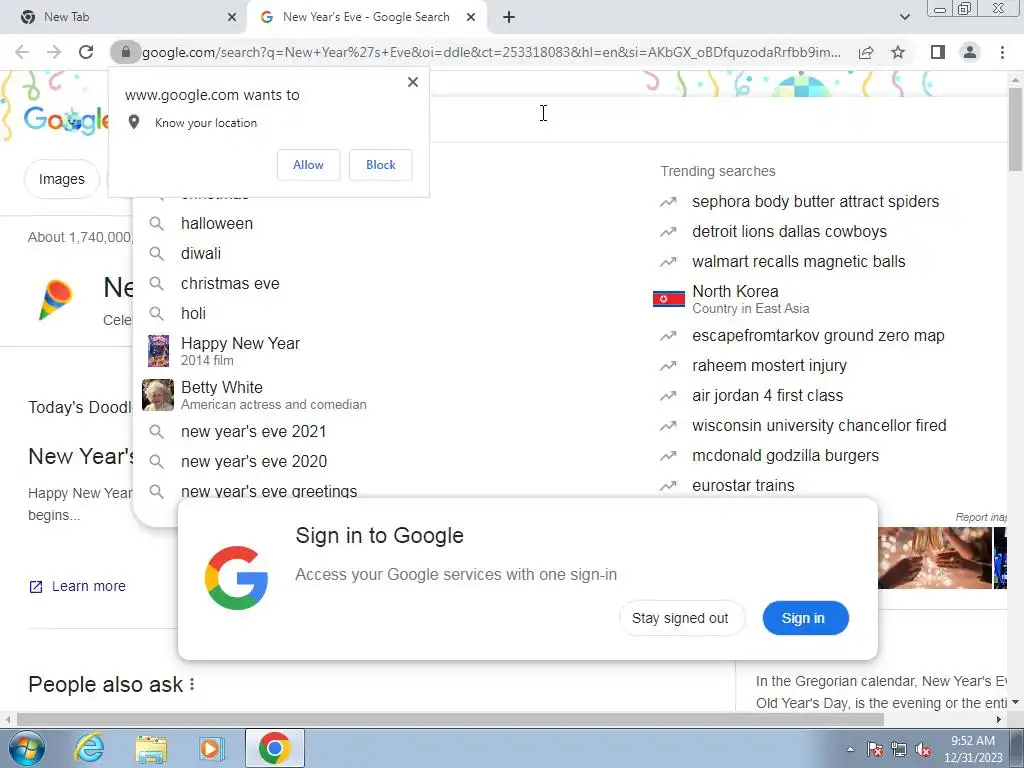This screenshot has width=1024, height=768.
Task: Share this page using the share icon
Action: coord(866,52)
